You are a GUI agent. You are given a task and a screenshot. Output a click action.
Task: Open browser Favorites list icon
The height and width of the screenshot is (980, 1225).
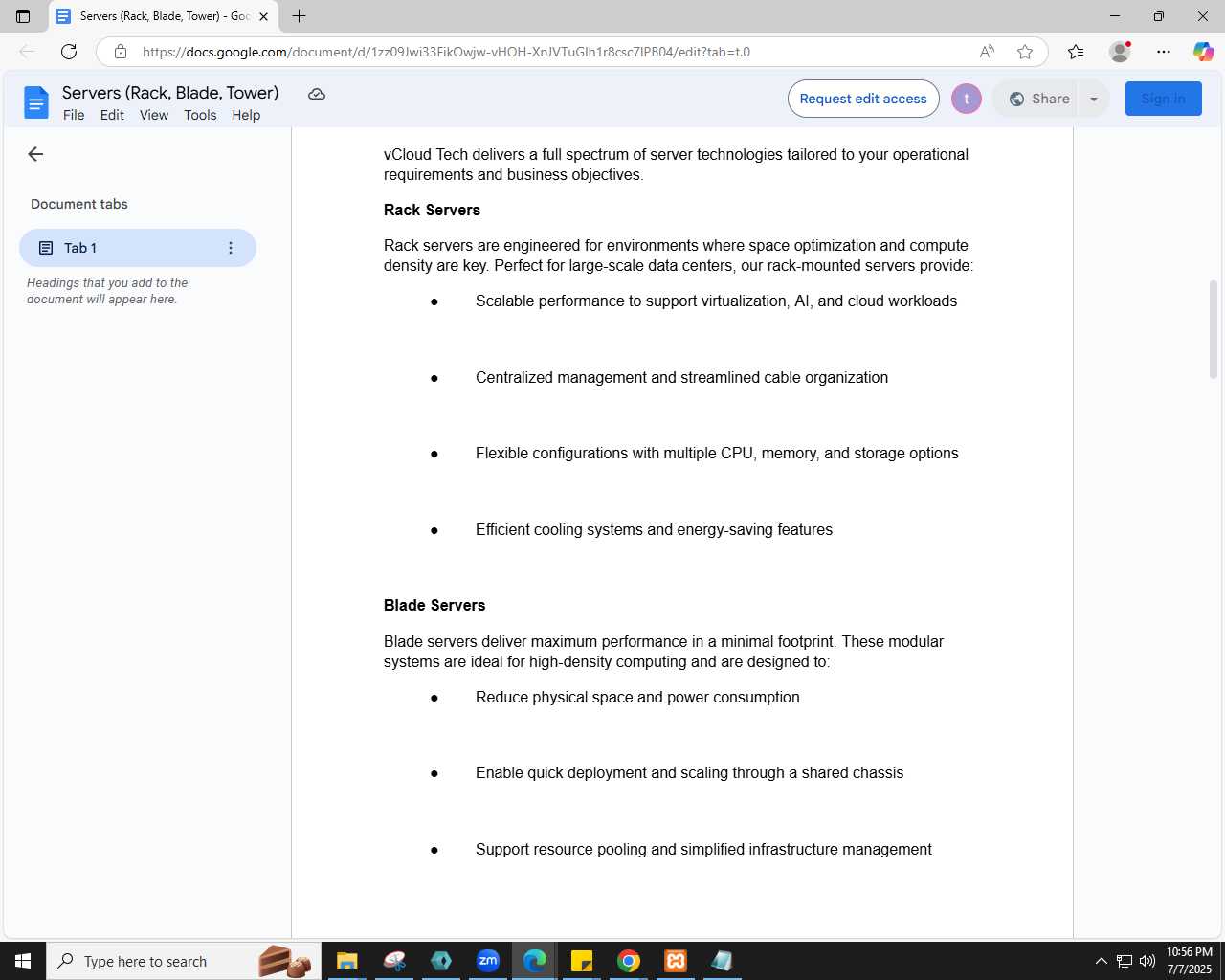(x=1076, y=52)
